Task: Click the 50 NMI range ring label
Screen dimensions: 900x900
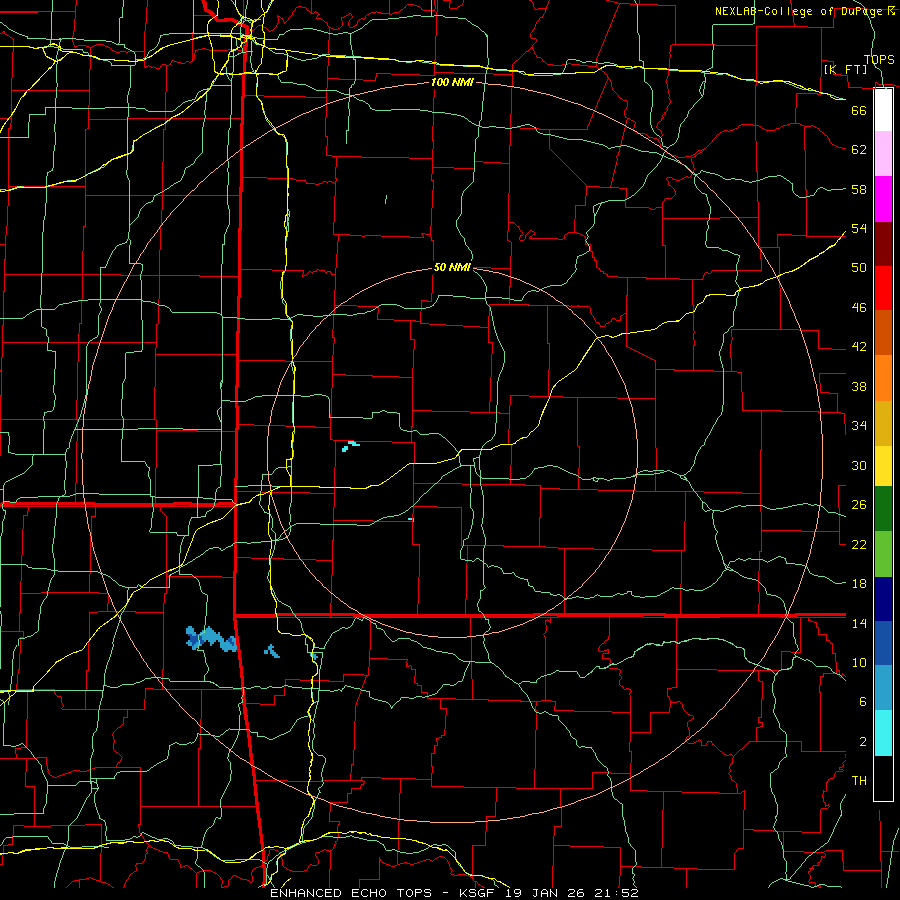Action: click(x=452, y=267)
